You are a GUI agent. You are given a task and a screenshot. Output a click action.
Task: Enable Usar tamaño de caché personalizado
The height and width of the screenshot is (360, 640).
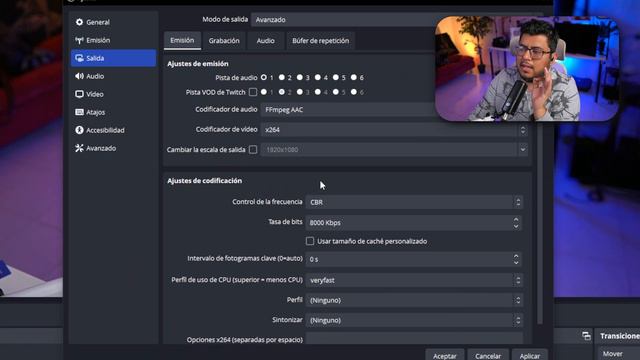coord(310,241)
